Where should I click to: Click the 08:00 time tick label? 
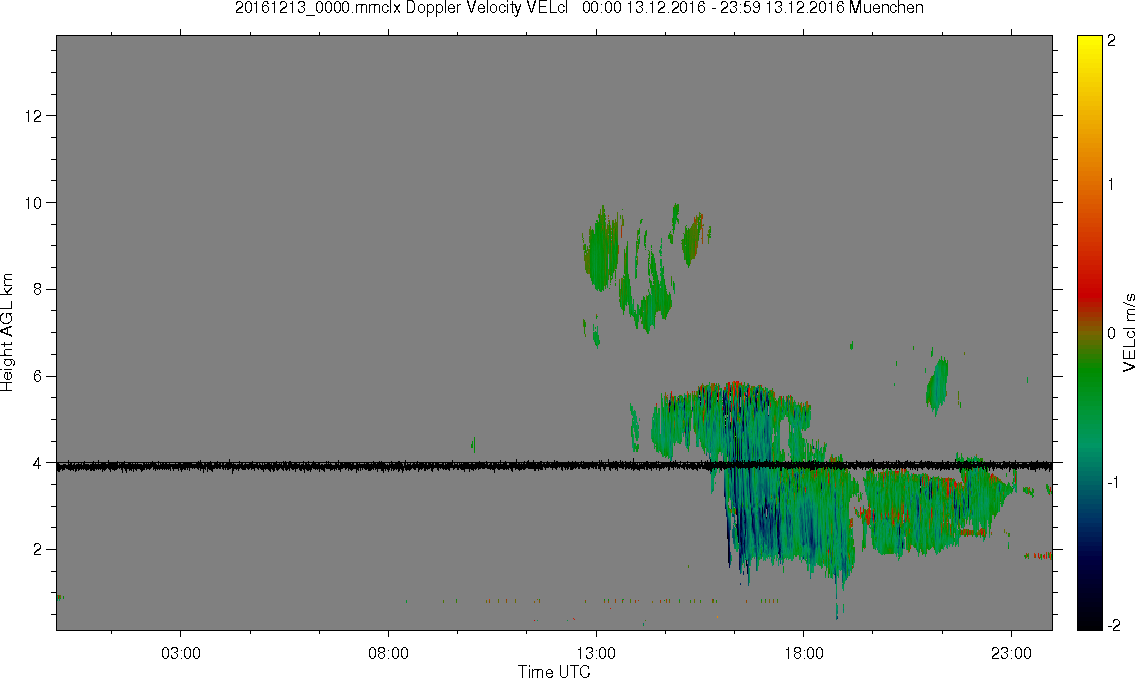388,653
